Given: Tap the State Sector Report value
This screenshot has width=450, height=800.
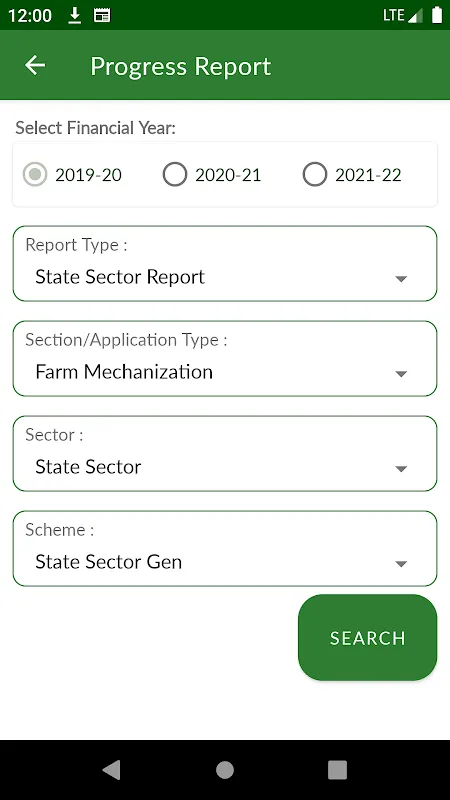Looking at the screenshot, I should (x=120, y=277).
